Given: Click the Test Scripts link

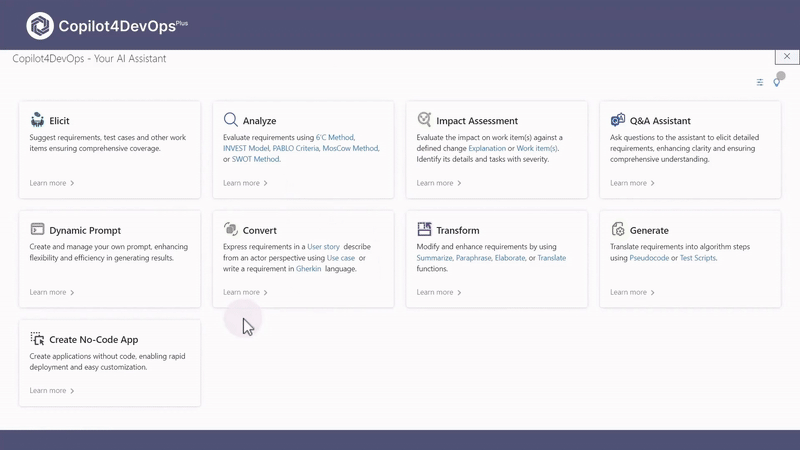Looking at the screenshot, I should (x=697, y=258).
